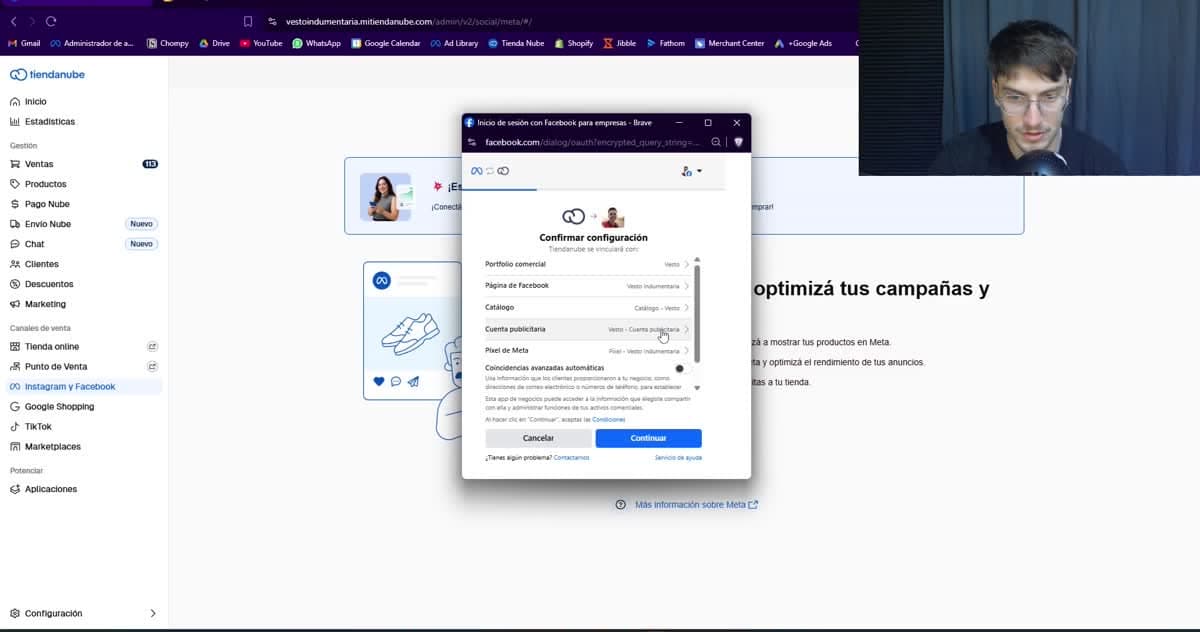Click the popup list scrollbar up arrow
Screen dimensions: 1200x632
[697, 260]
